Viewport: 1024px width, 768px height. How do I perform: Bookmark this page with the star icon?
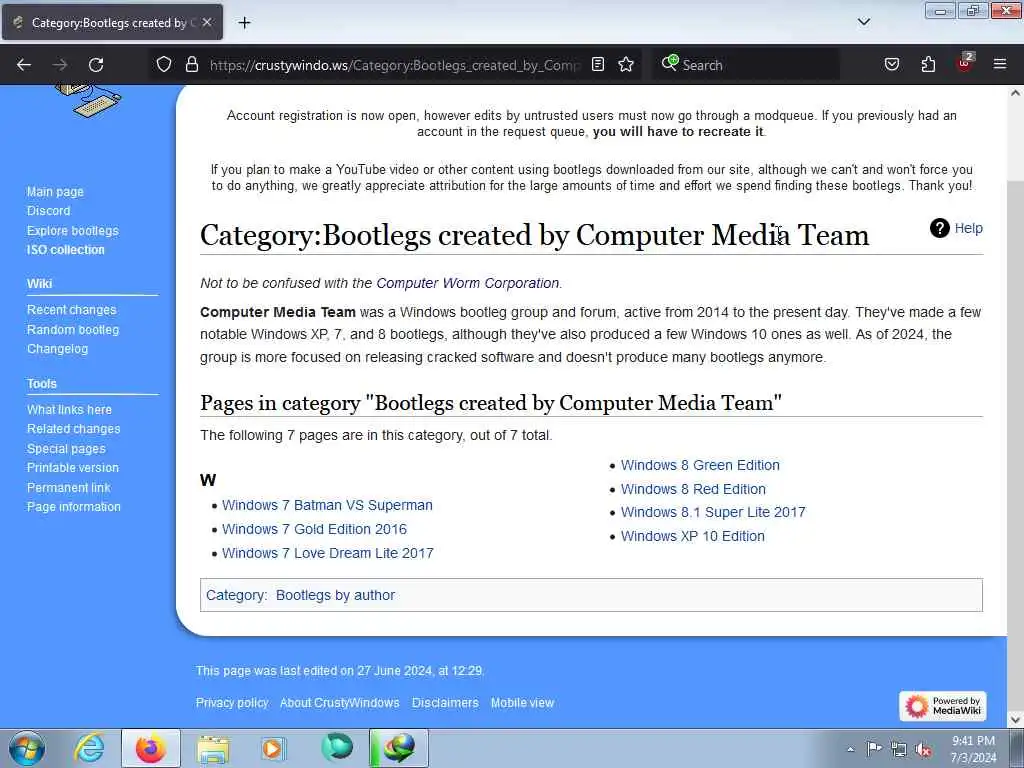[x=626, y=64]
